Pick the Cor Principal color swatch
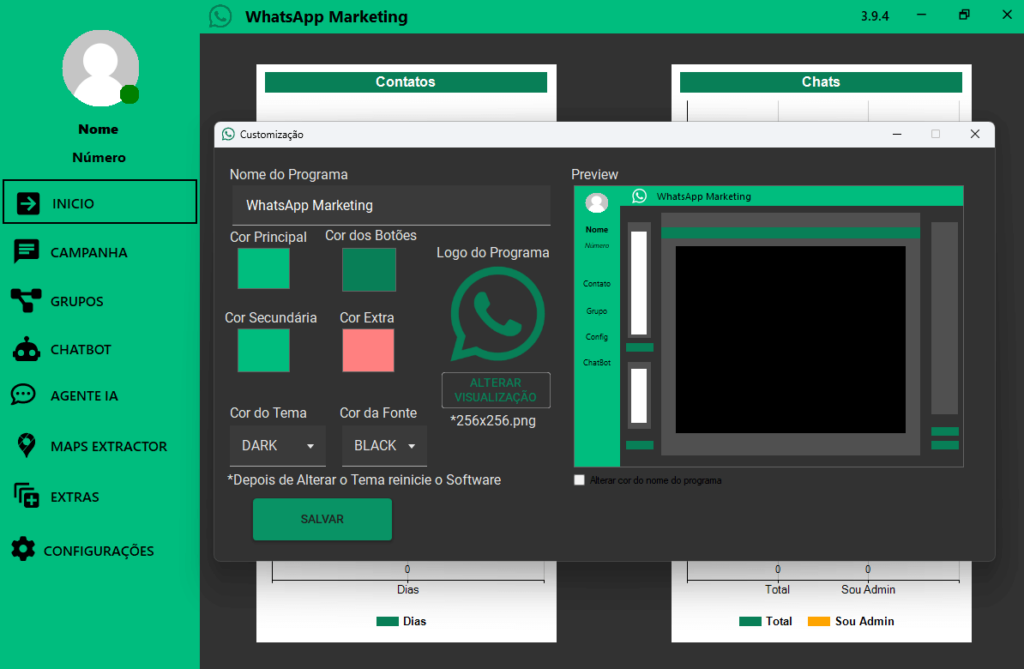The image size is (1024, 669). point(263,269)
